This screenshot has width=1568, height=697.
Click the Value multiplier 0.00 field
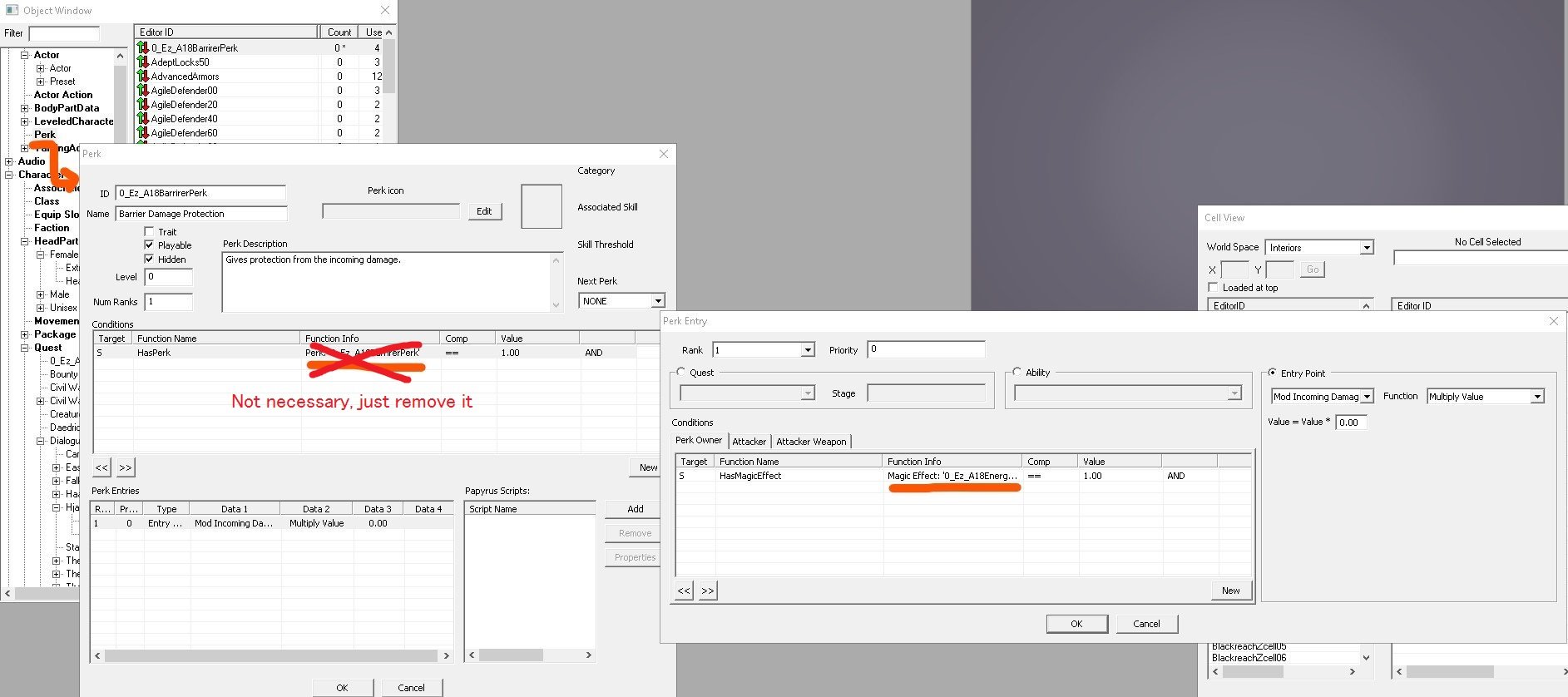(1352, 423)
